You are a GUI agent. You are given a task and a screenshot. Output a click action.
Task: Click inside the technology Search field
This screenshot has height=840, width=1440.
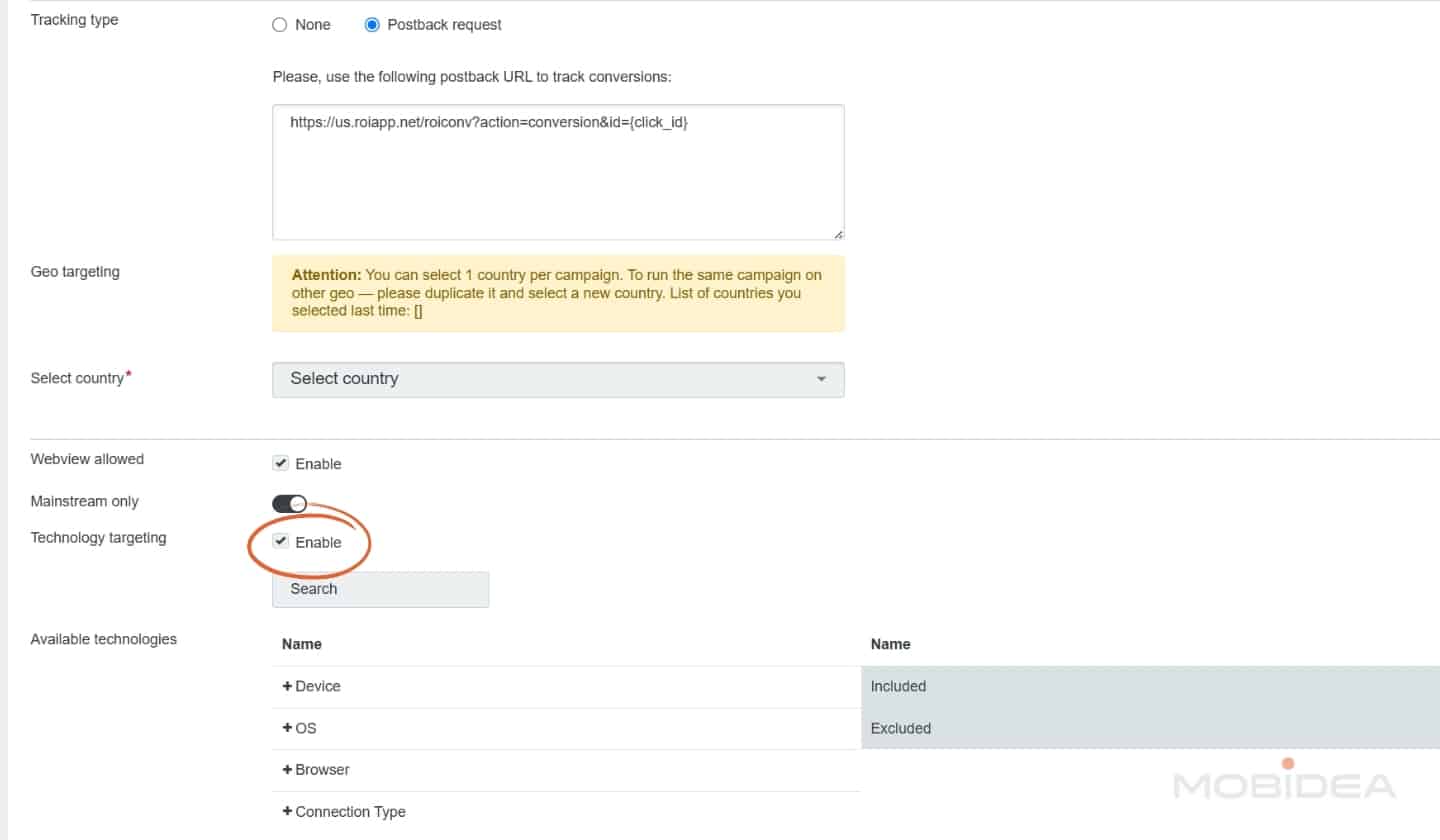coord(380,590)
